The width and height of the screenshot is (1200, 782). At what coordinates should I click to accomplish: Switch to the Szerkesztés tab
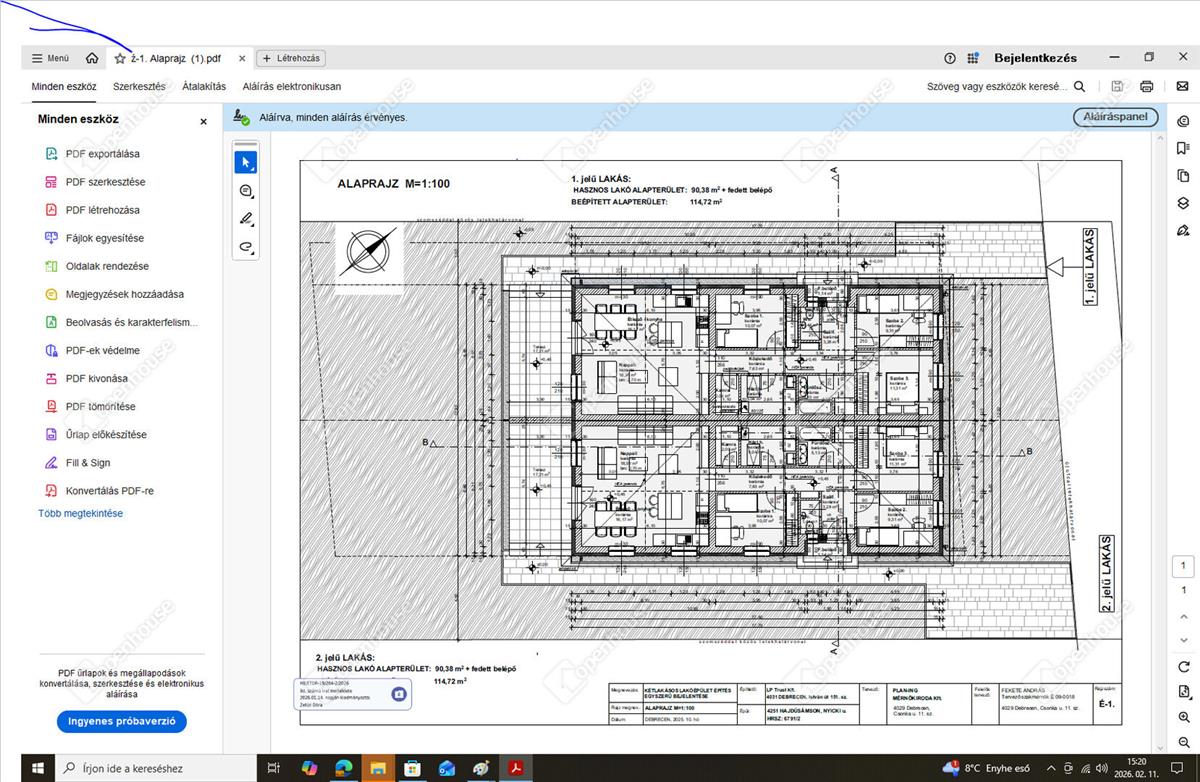tap(139, 87)
